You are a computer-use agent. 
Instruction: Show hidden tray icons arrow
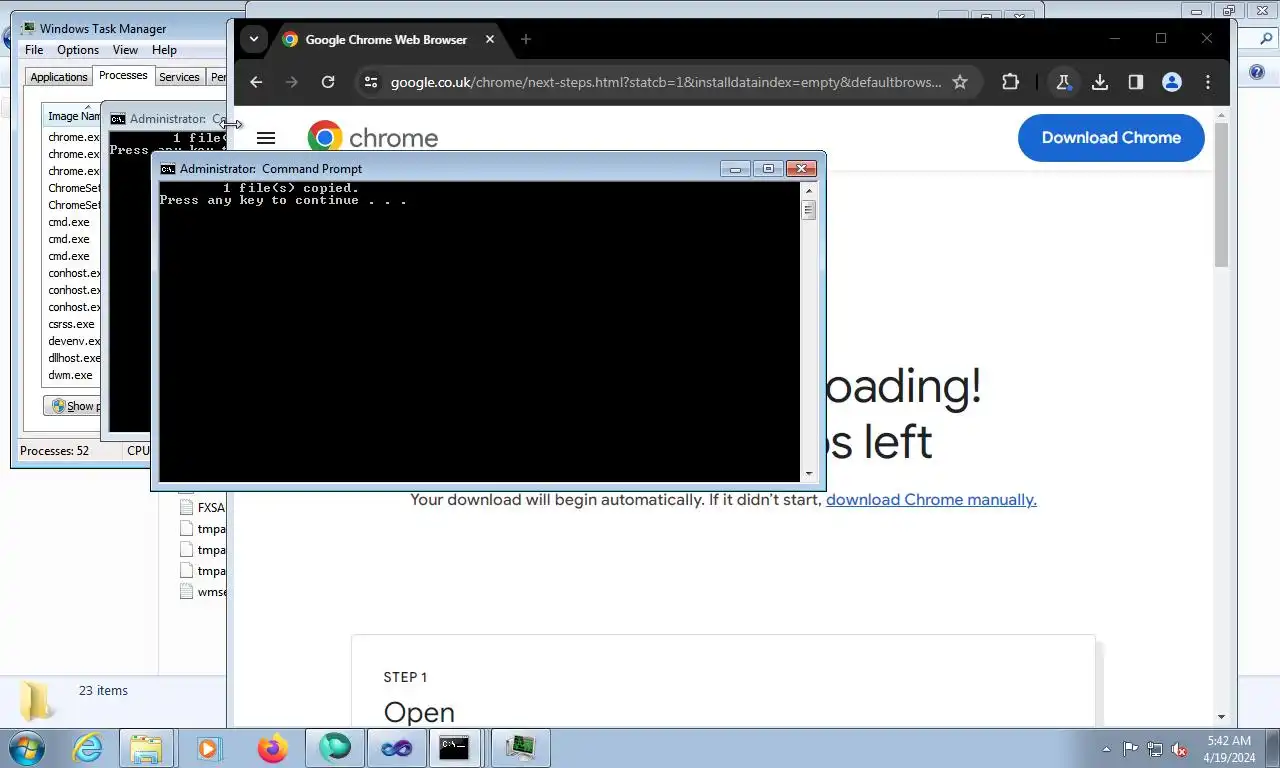click(x=1106, y=749)
